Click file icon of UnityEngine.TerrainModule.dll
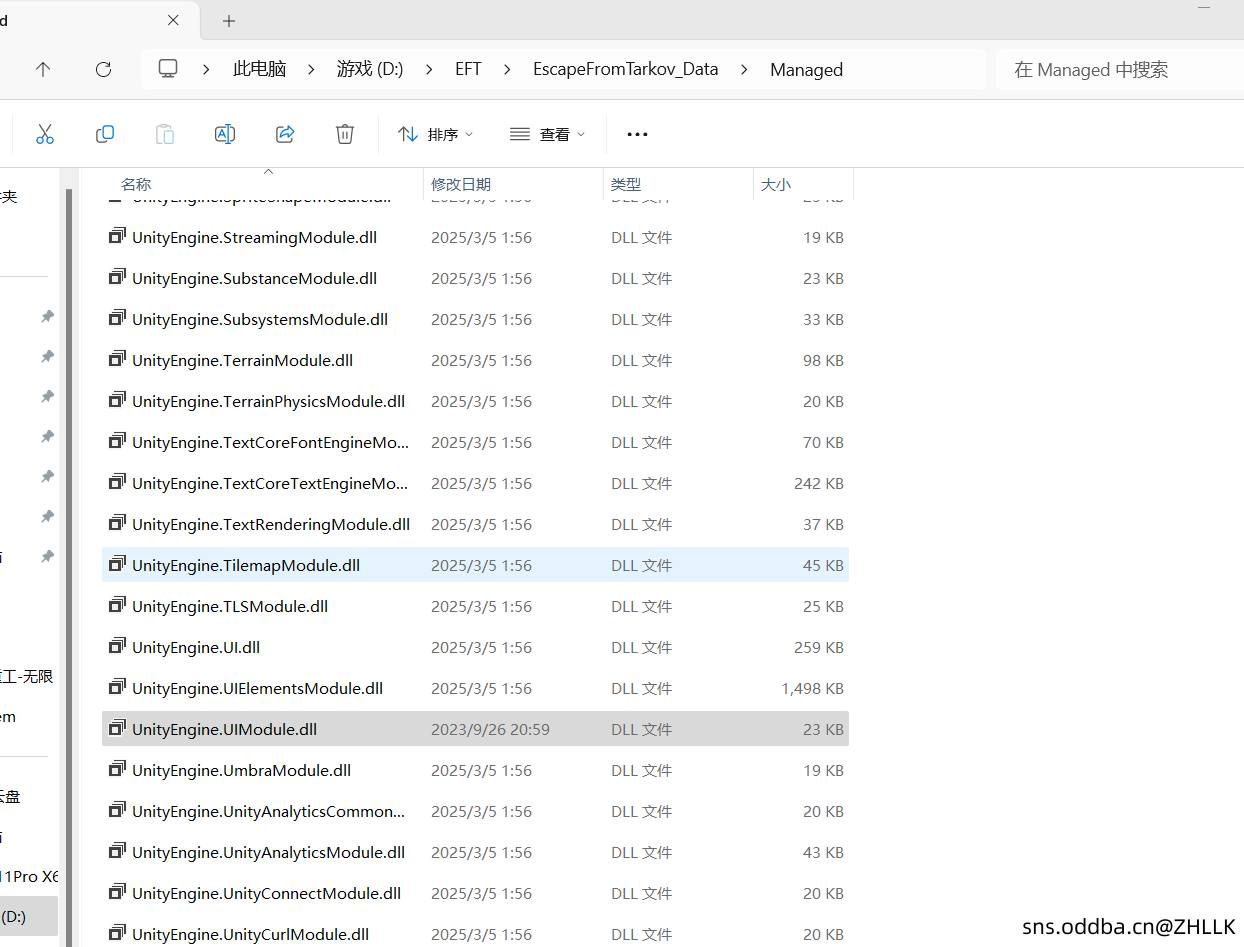The height and width of the screenshot is (947, 1244). 117,360
